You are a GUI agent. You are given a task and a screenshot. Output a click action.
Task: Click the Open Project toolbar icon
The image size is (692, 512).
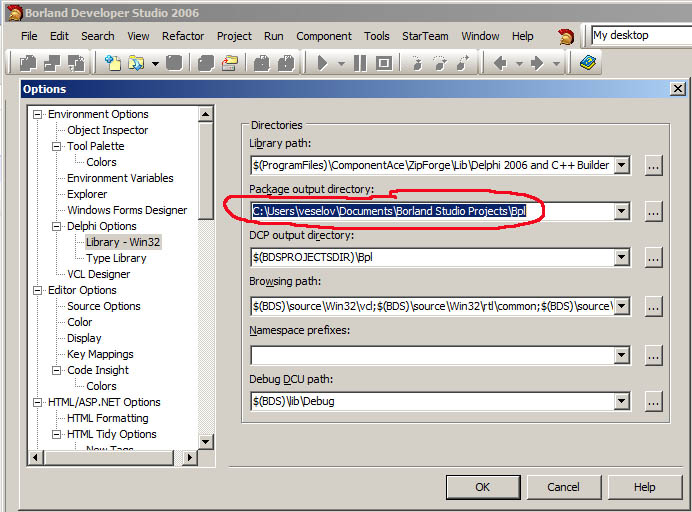click(x=230, y=63)
